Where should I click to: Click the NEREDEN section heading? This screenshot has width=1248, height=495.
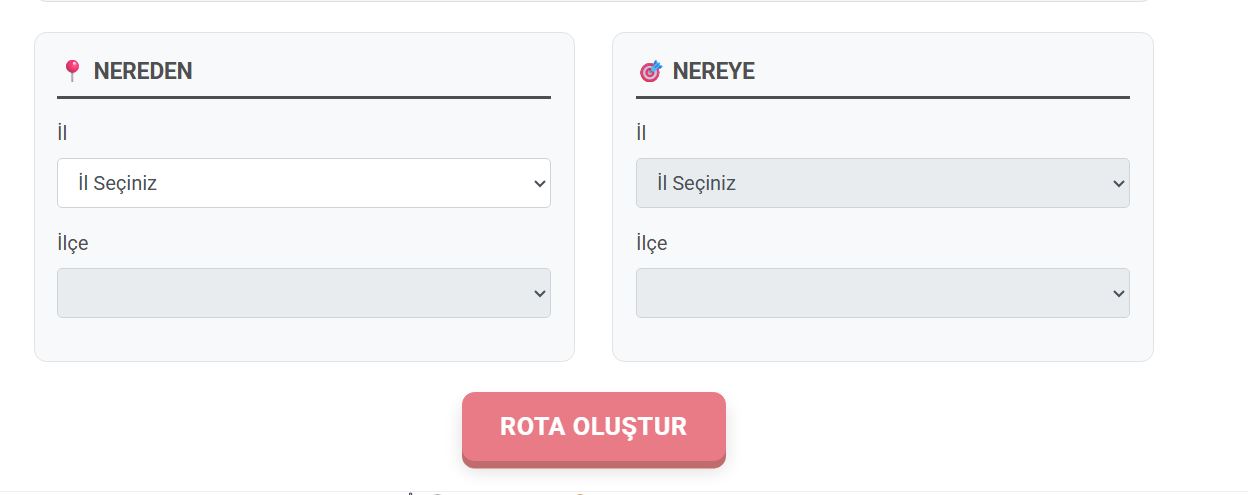pyautogui.click(x=142, y=71)
